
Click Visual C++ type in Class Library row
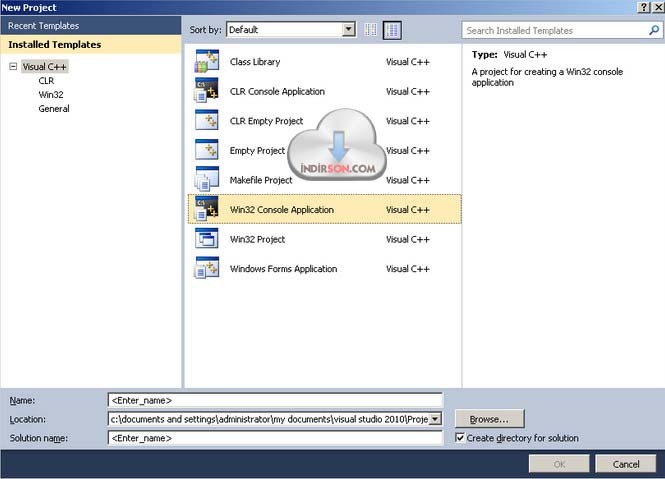[x=408, y=62]
